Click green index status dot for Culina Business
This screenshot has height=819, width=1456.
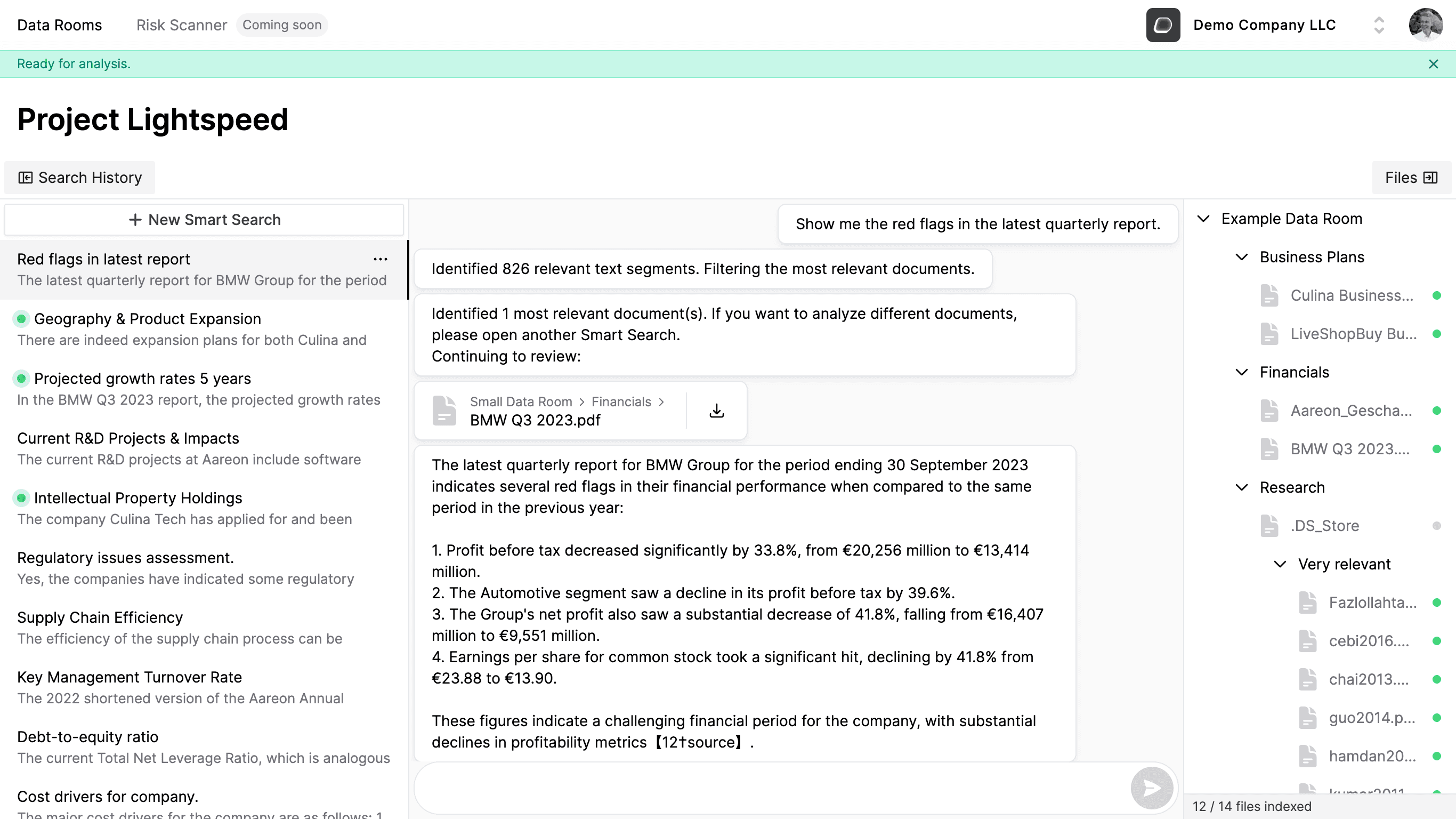point(1436,296)
